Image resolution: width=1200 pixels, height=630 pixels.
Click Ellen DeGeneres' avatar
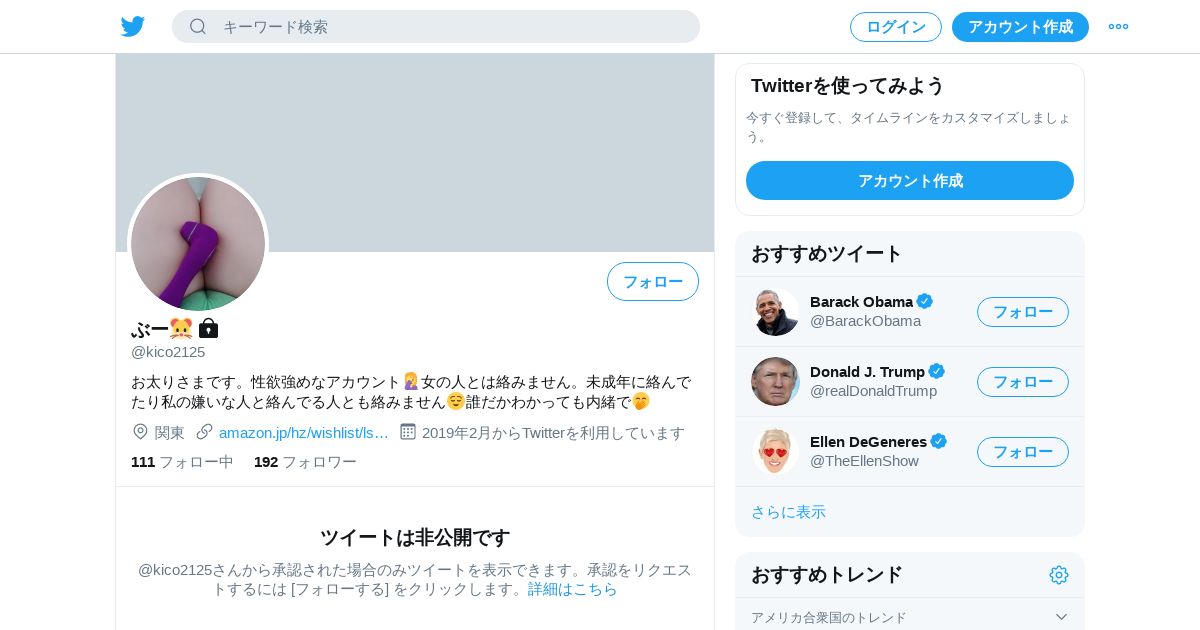click(x=775, y=451)
